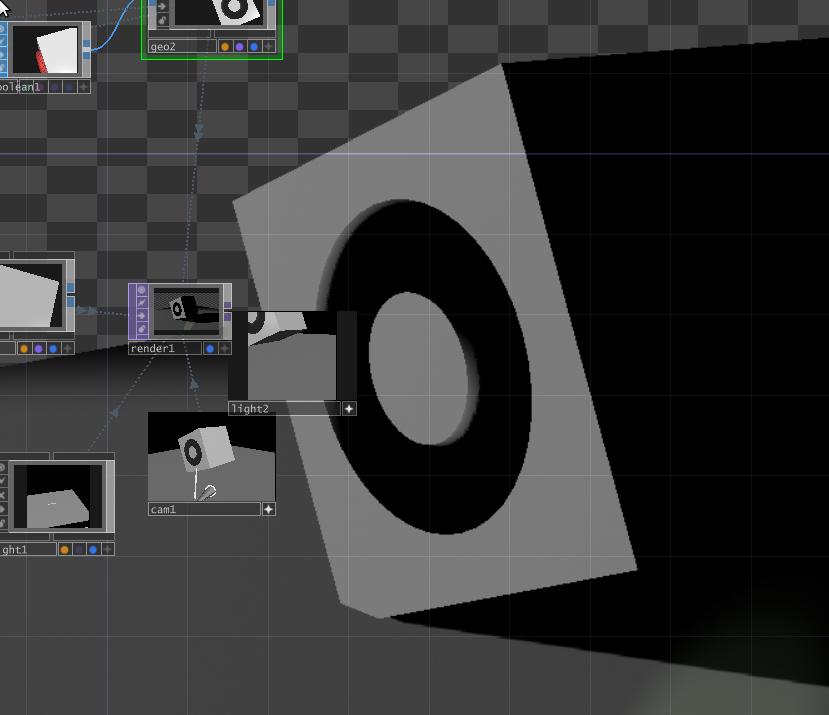
Task: Click the light1 node viewer thumbnail
Action: [58, 496]
